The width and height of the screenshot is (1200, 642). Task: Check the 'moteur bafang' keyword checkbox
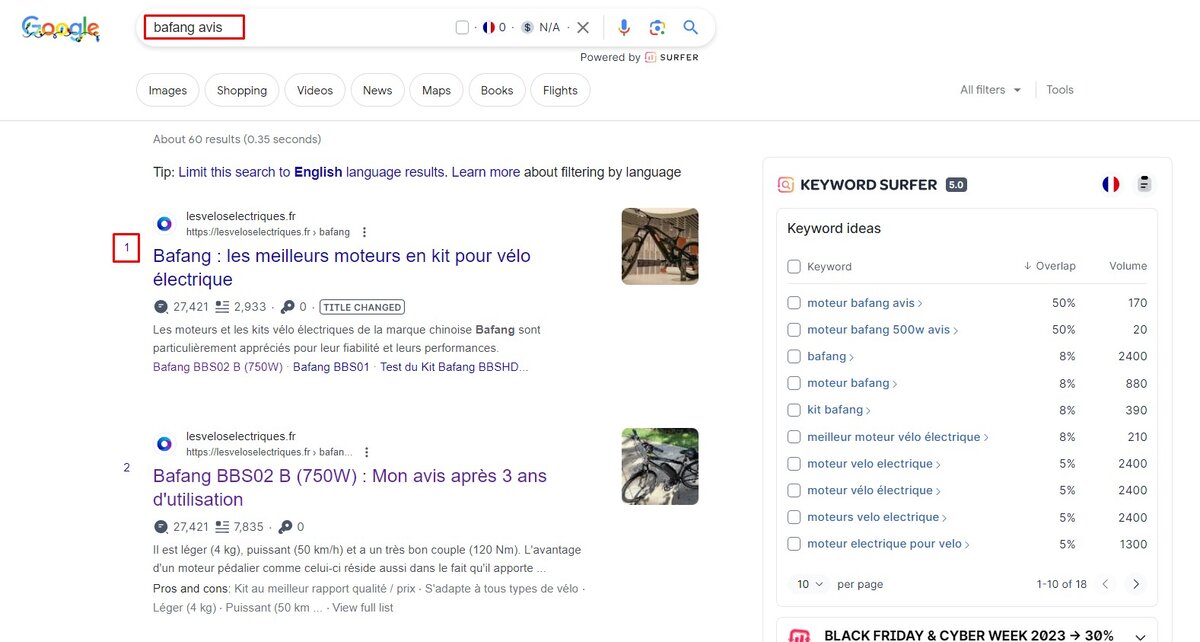(x=794, y=383)
